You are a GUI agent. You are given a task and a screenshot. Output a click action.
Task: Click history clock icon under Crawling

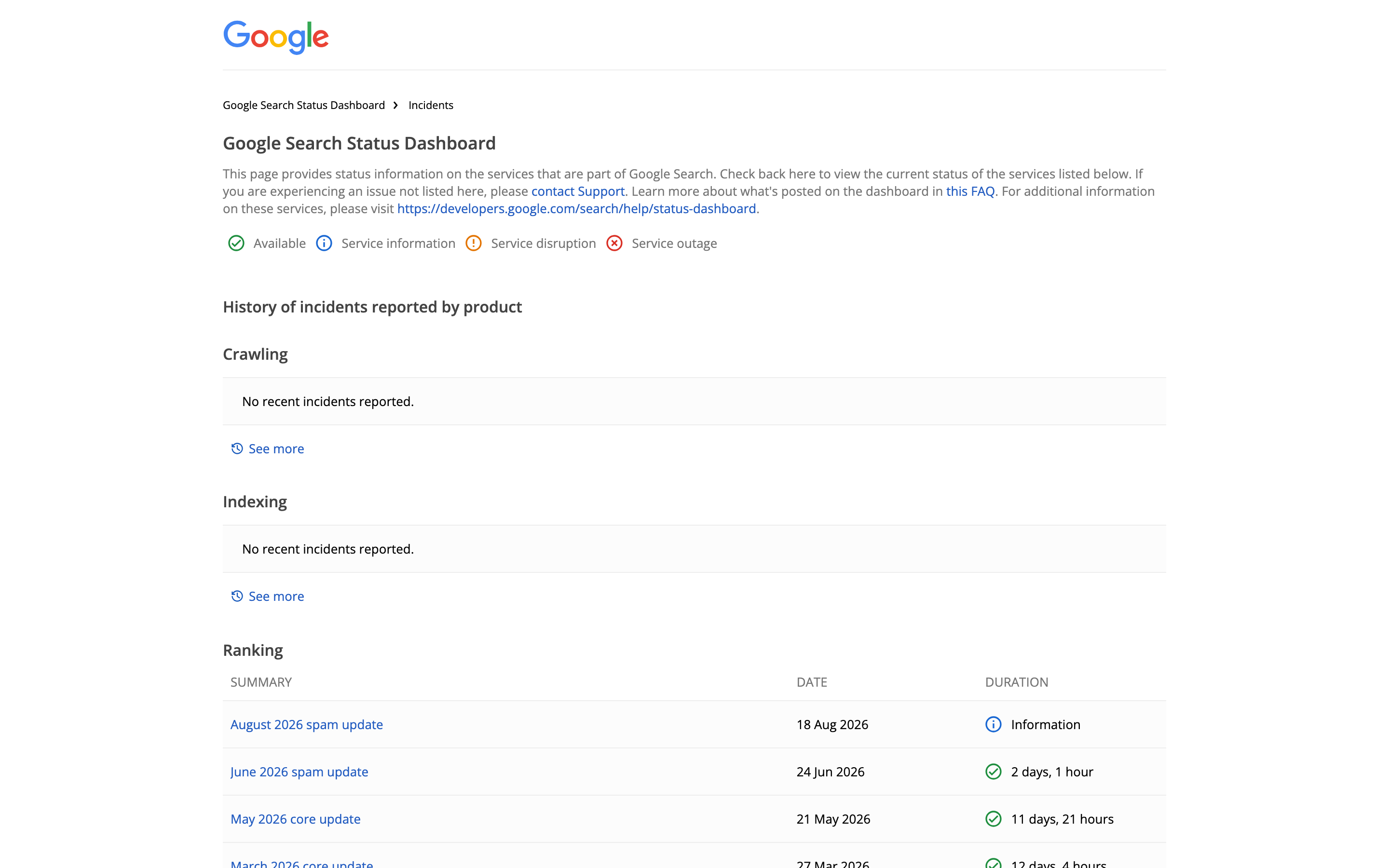click(x=237, y=448)
